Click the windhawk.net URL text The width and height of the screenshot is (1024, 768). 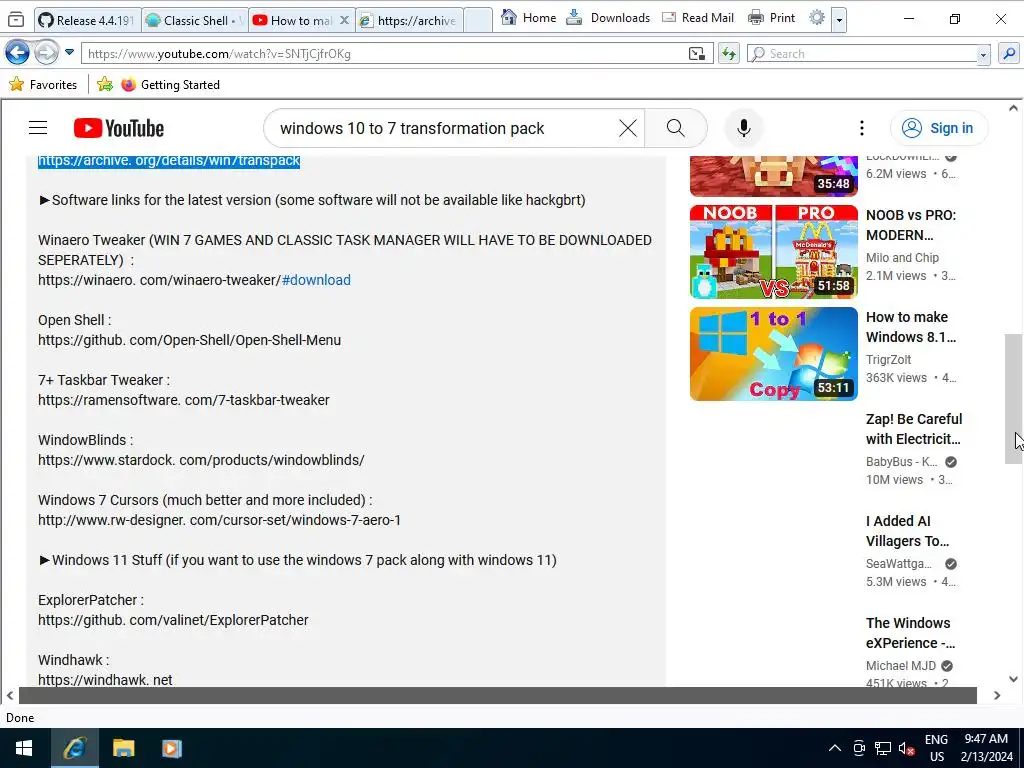pos(105,679)
